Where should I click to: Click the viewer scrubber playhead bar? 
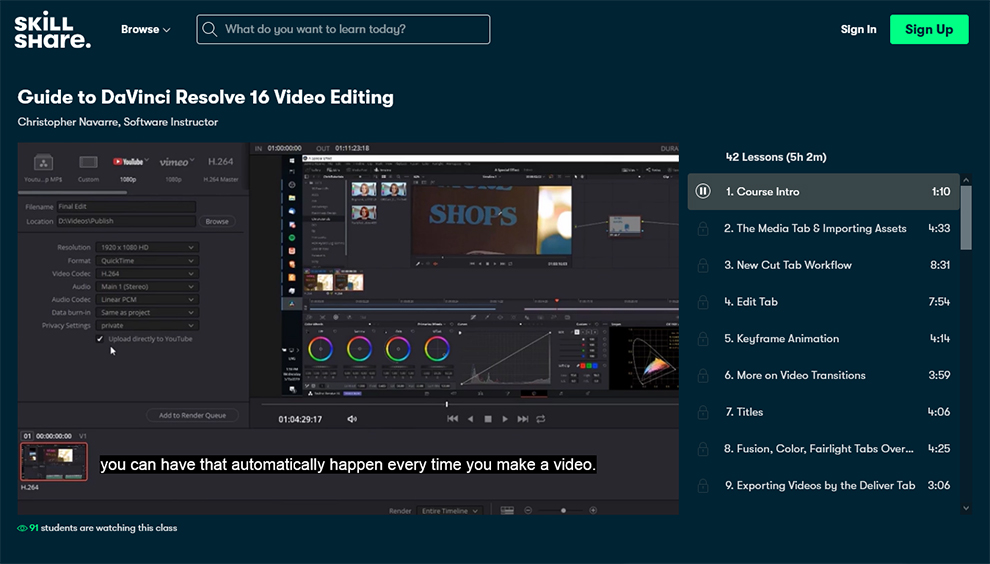click(446, 404)
